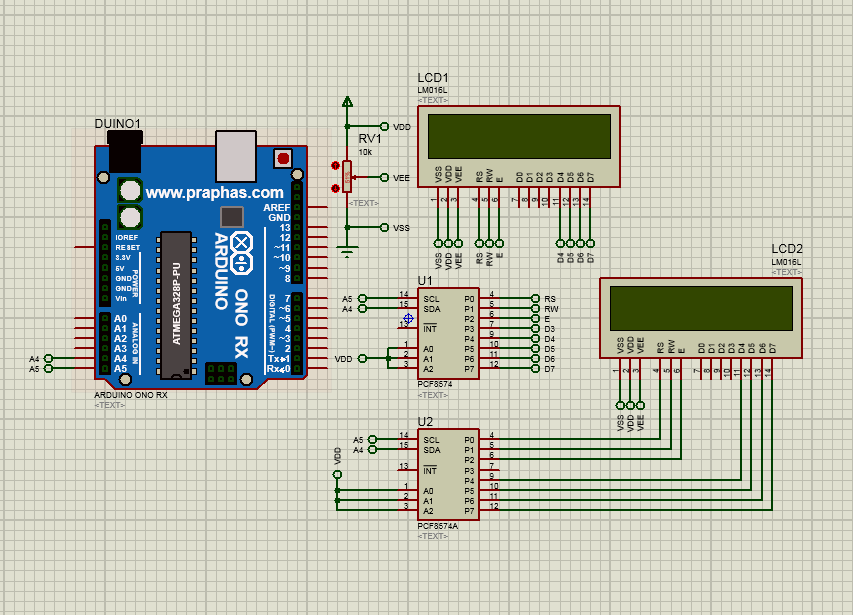Click the DUINO1 reference label
The height and width of the screenshot is (615, 853).
point(118,123)
